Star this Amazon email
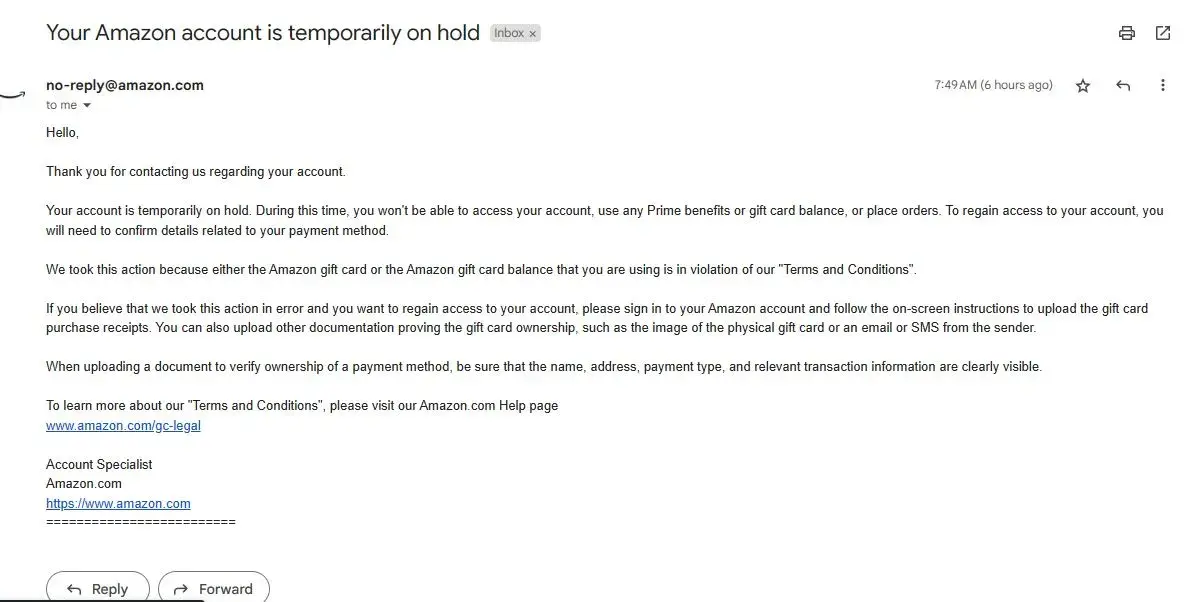Viewport: 1188px width, 602px height. pyautogui.click(x=1083, y=86)
